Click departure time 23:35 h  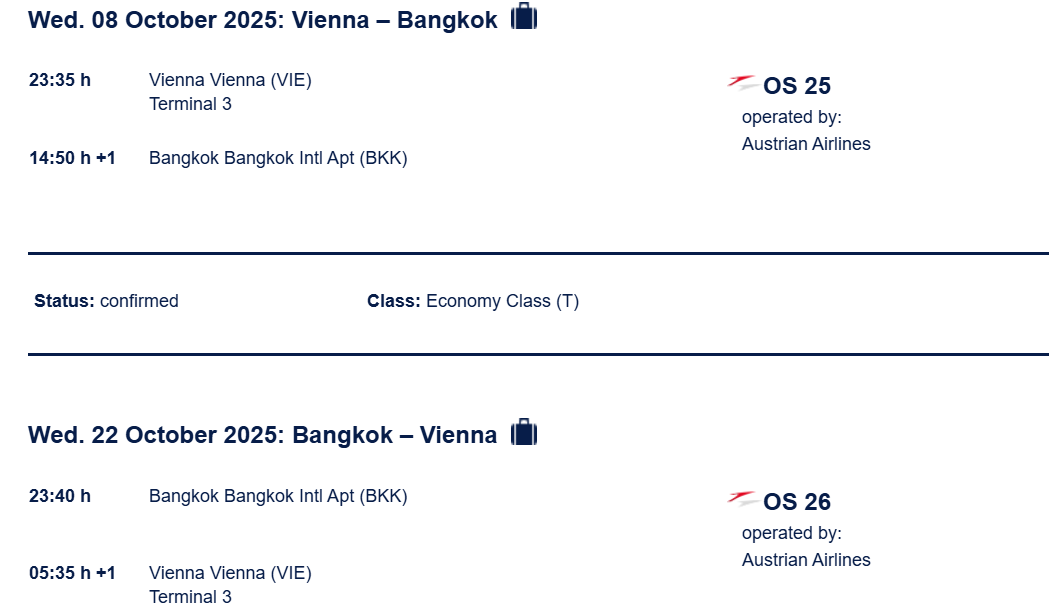(x=60, y=80)
